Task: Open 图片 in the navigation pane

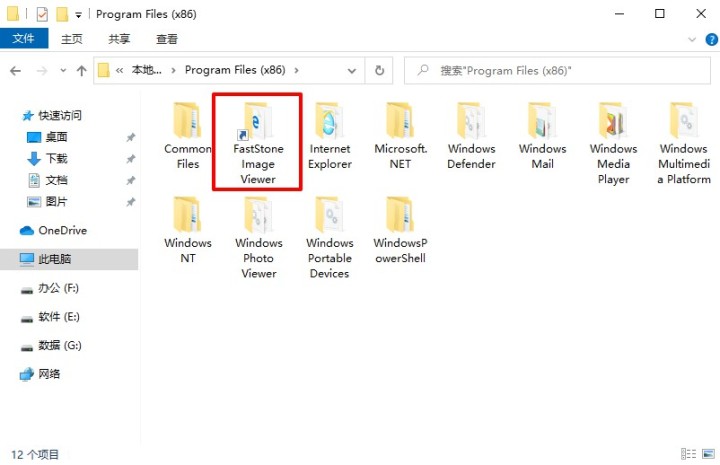Action: click(56, 202)
